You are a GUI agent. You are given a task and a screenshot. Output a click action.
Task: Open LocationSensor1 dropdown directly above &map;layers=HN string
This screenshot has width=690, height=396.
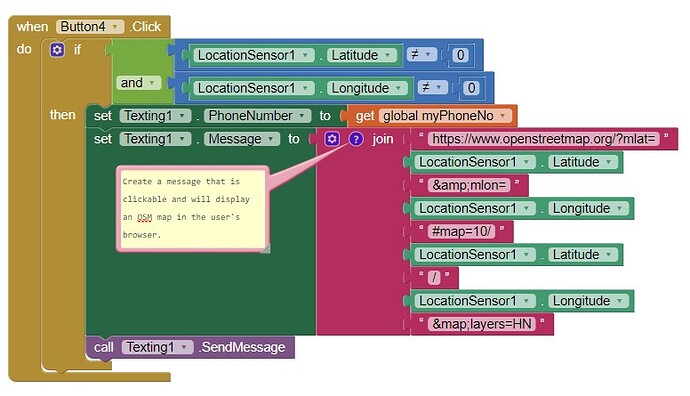pos(475,301)
